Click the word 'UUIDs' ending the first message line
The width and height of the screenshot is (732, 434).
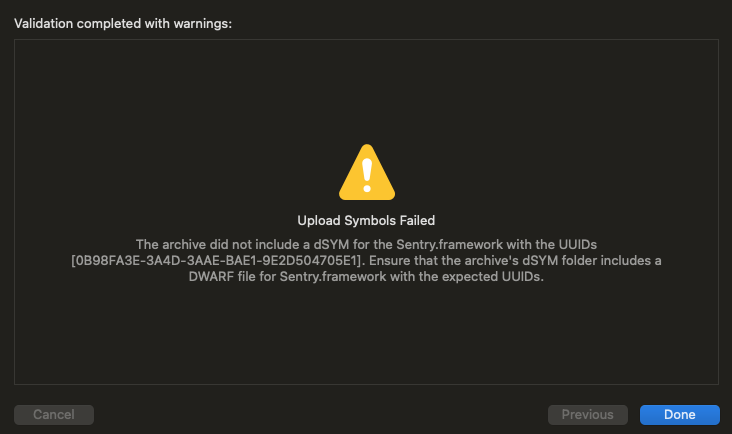[x=578, y=245]
